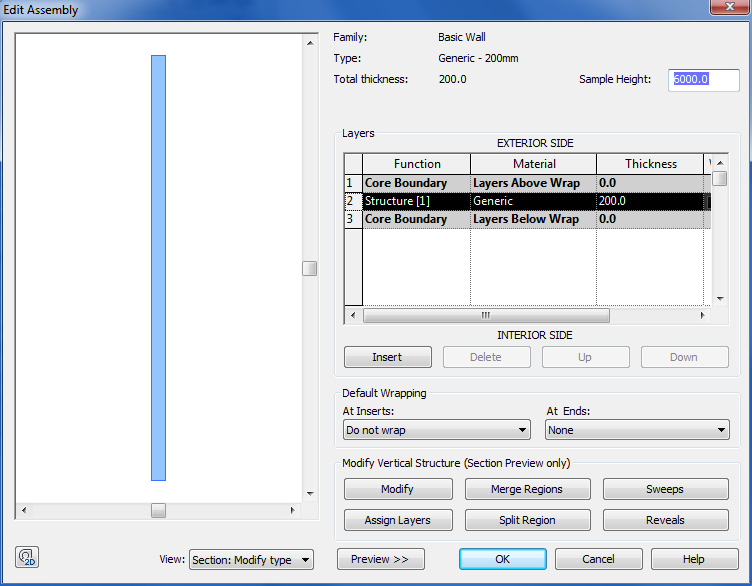Click preview pane vertical scroll down arrow
Screen dimensions: 752x586
[x=310, y=493]
